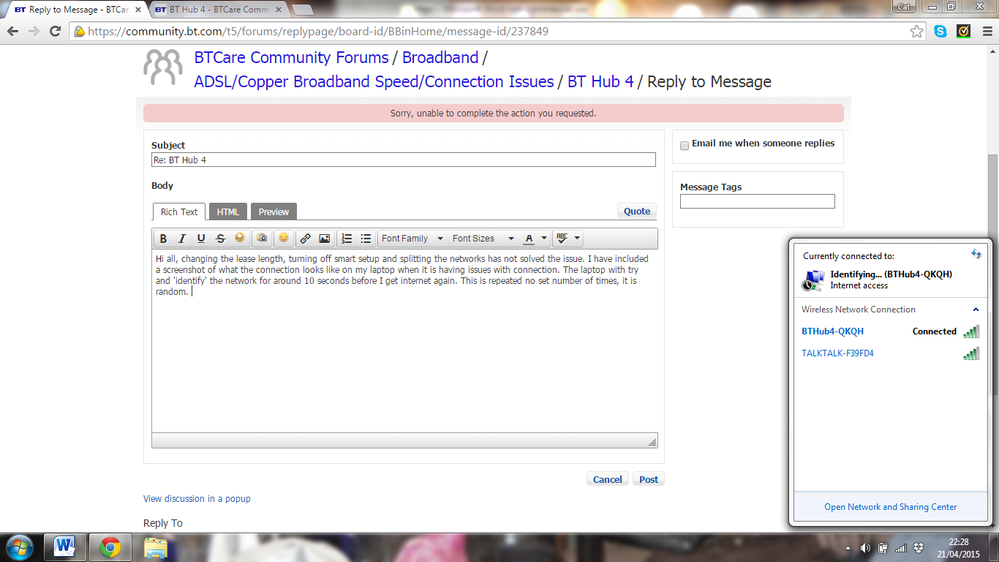Click the Cancel button
The height and width of the screenshot is (562, 999).
coord(607,479)
